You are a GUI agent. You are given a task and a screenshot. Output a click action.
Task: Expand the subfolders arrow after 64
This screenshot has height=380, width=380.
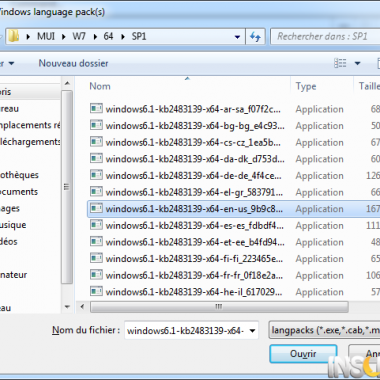click(x=123, y=37)
